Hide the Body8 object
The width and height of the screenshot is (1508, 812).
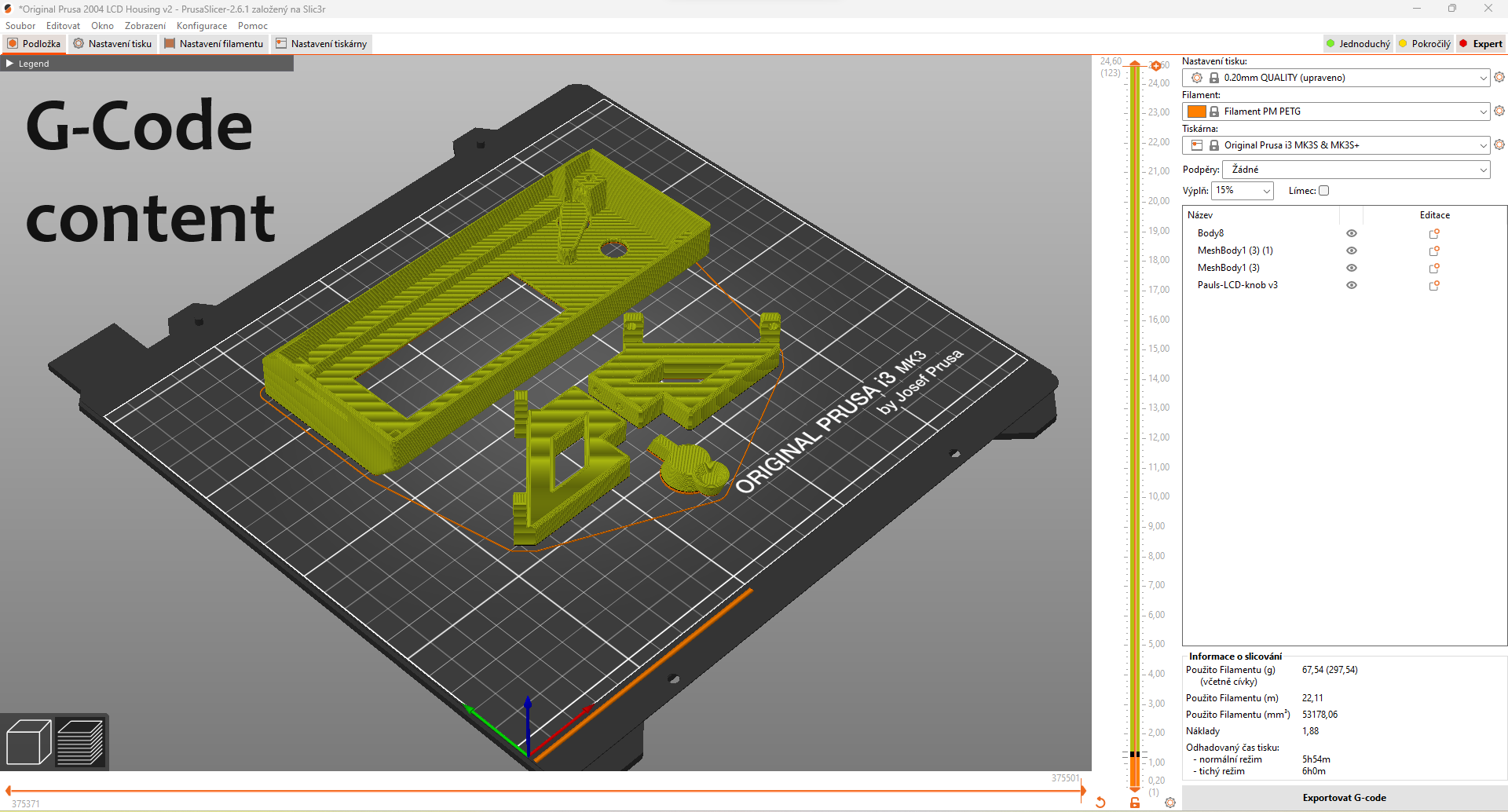coord(1352,232)
